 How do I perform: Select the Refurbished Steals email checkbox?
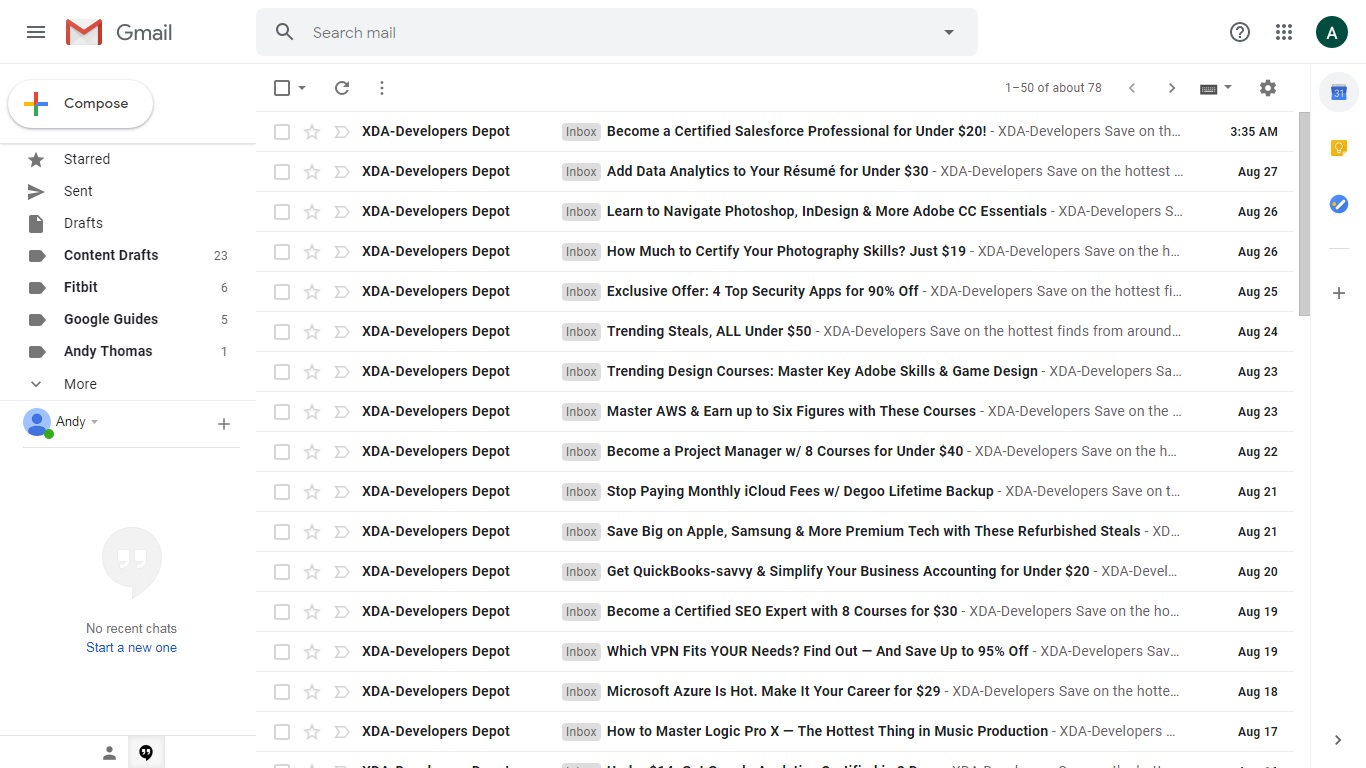coord(282,531)
